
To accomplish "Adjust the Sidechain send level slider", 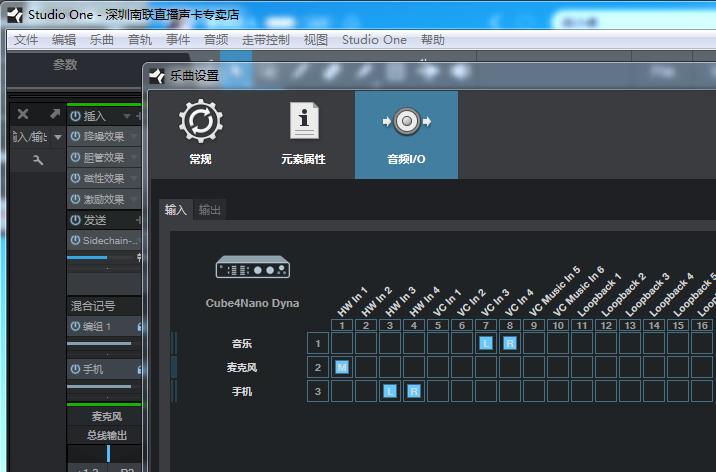I will pyautogui.click(x=104, y=258).
